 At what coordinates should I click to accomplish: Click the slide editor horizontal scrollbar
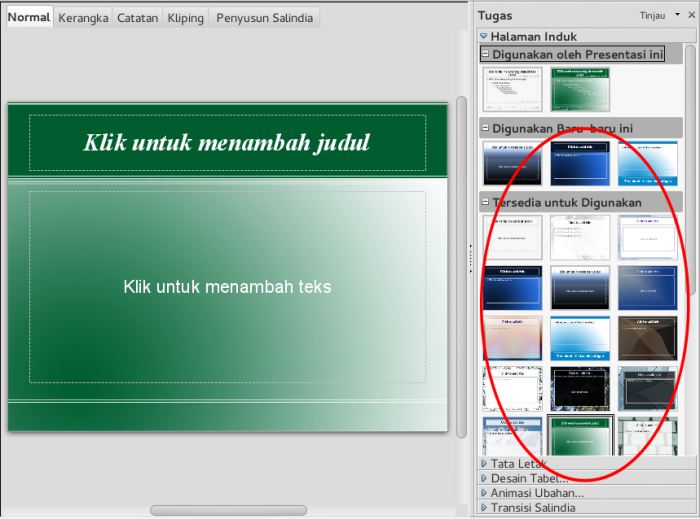tap(228, 510)
